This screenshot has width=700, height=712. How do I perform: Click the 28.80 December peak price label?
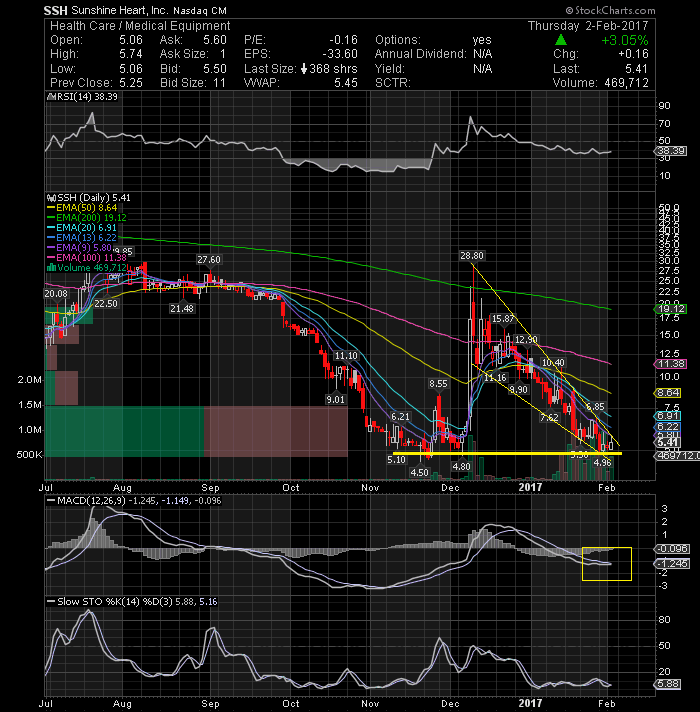click(x=472, y=256)
